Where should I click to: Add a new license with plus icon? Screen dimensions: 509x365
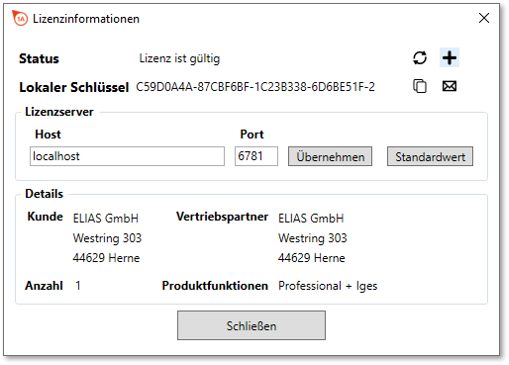(x=449, y=58)
